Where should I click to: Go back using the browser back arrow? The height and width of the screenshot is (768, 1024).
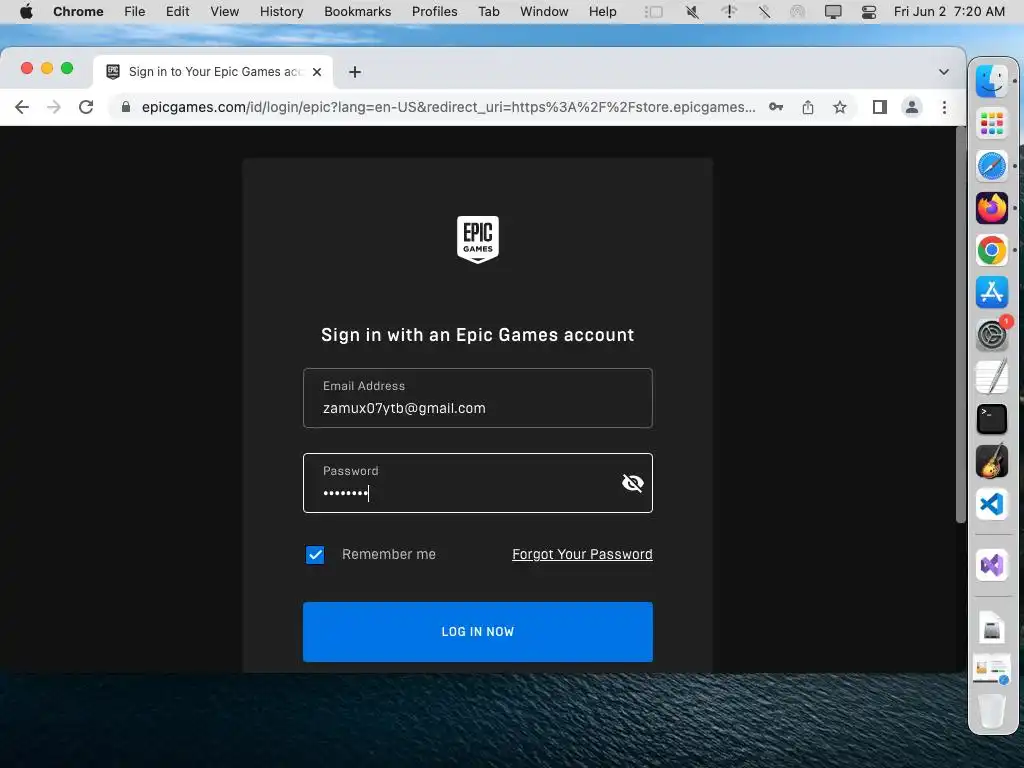[x=22, y=107]
